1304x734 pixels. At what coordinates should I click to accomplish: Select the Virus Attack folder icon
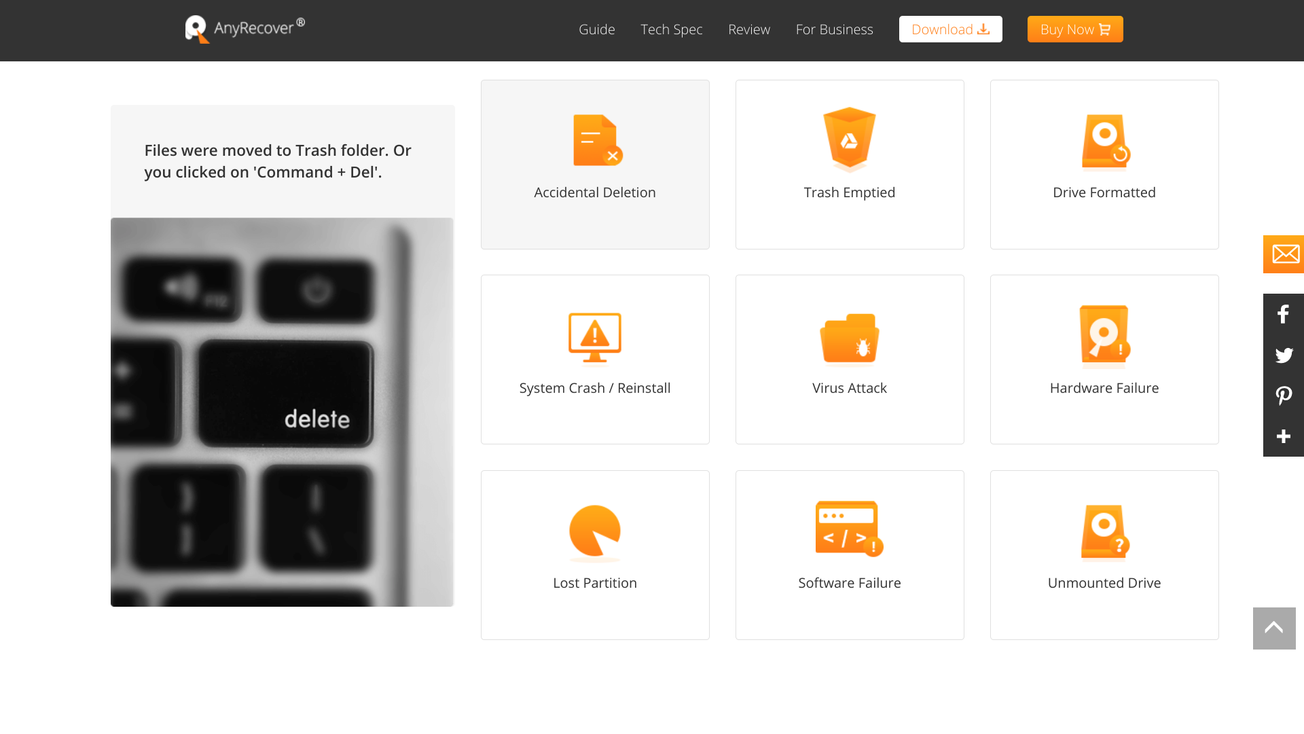coord(849,339)
